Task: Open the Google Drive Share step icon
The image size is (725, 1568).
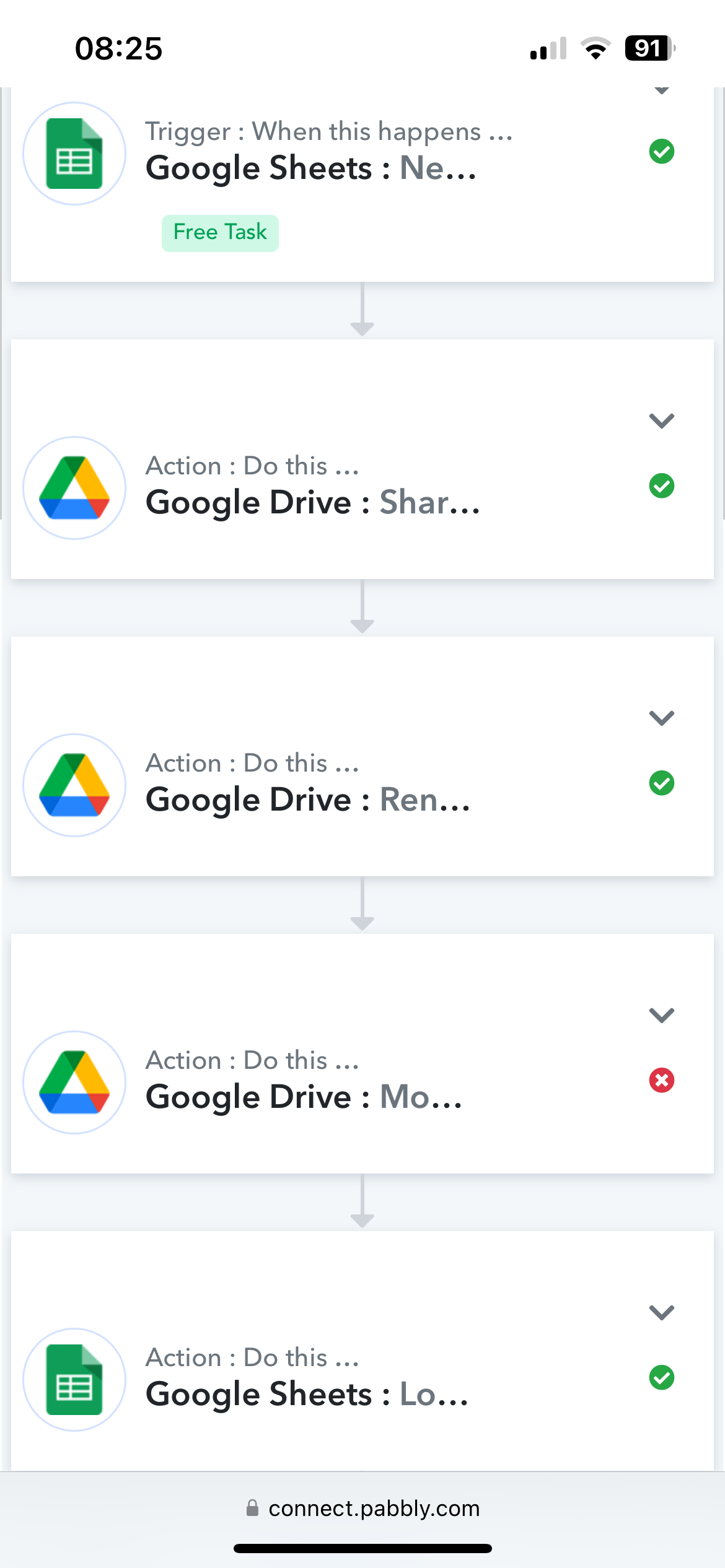Action: click(x=74, y=488)
